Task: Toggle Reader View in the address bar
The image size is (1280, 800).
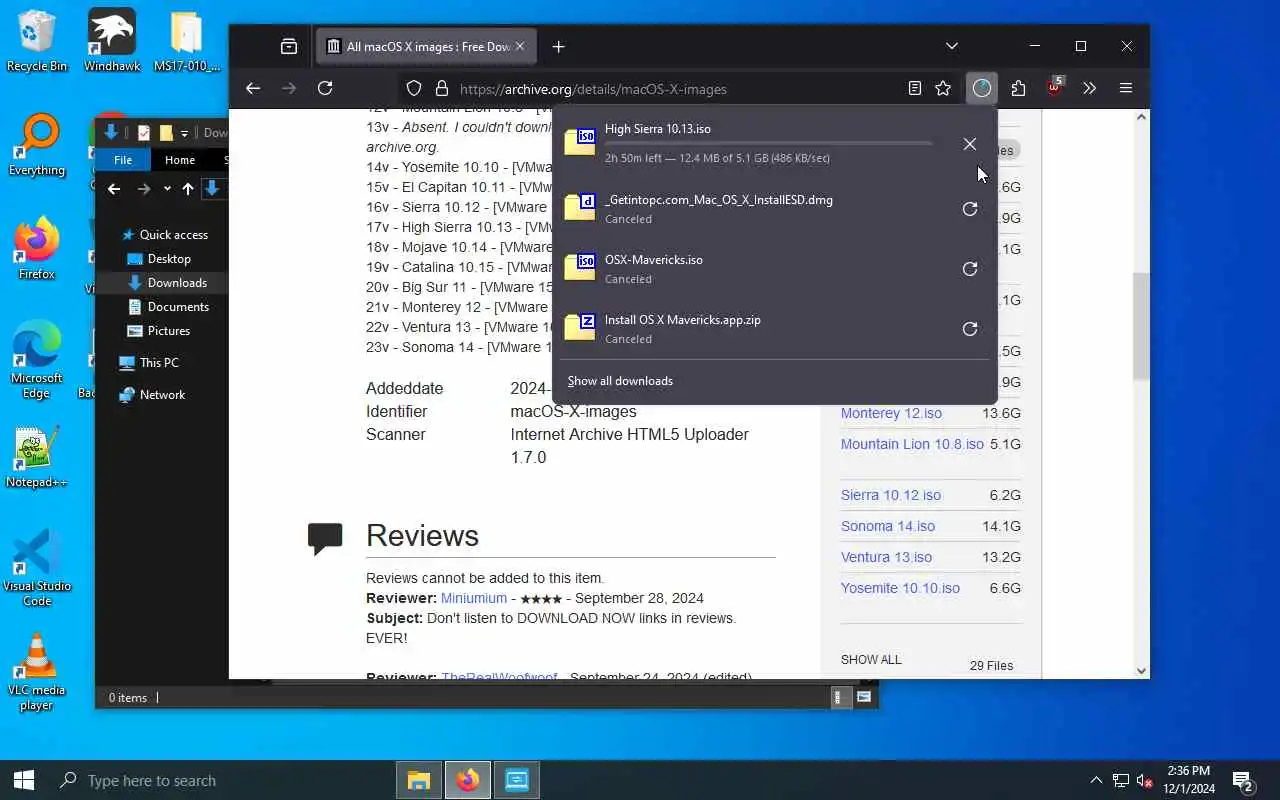Action: 915,88
